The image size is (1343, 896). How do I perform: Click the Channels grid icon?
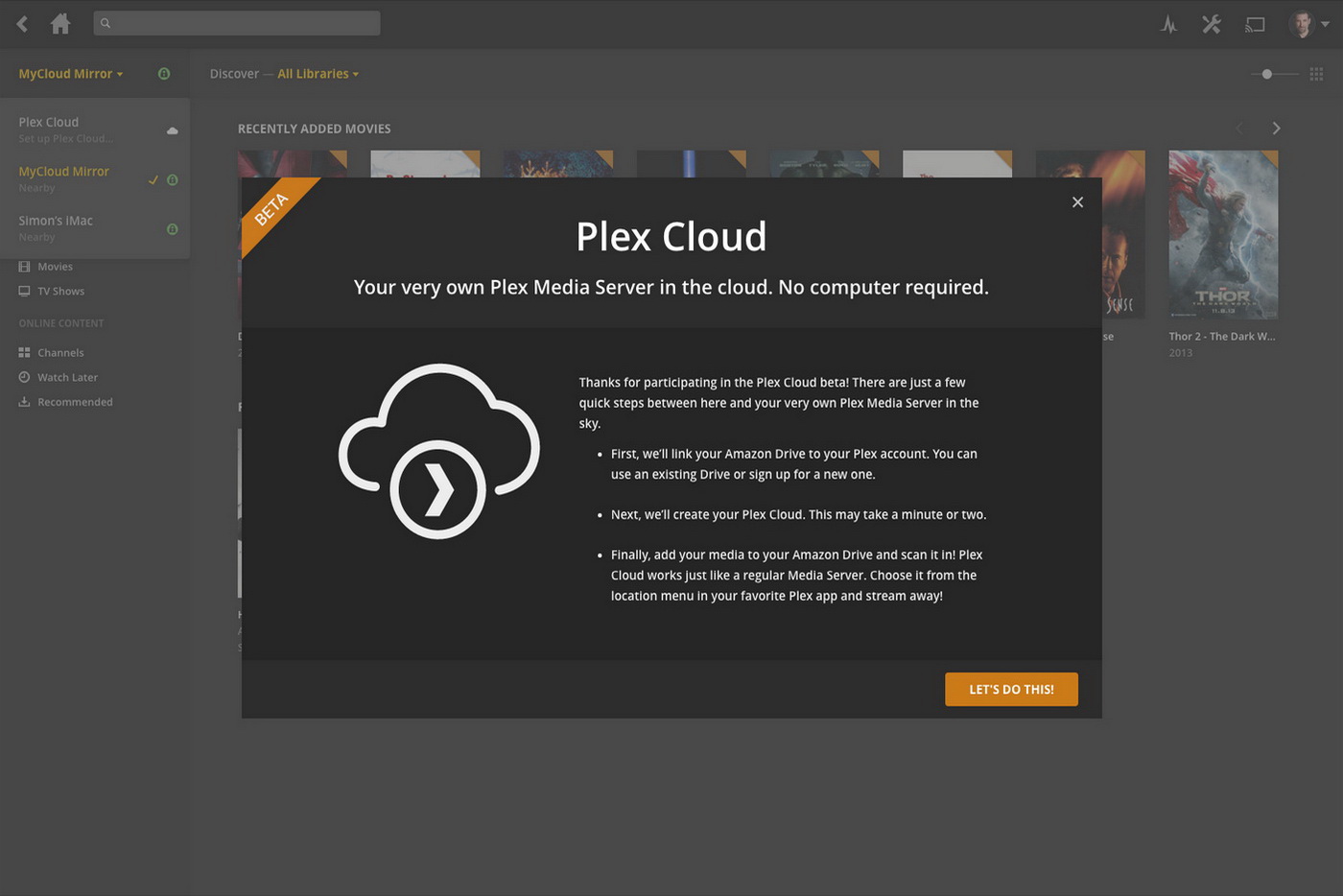pyautogui.click(x=25, y=353)
